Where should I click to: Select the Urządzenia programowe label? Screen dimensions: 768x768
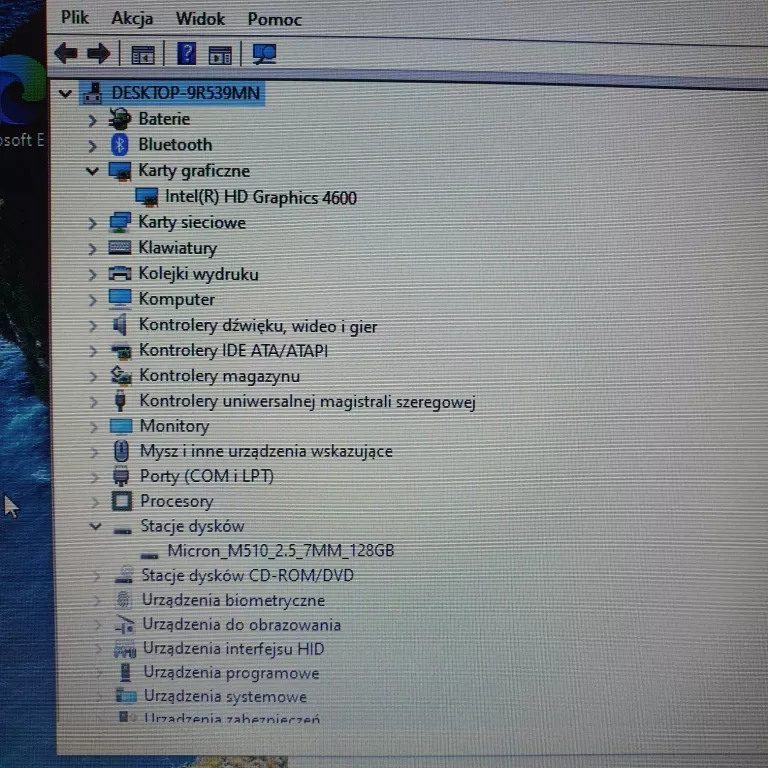(231, 673)
